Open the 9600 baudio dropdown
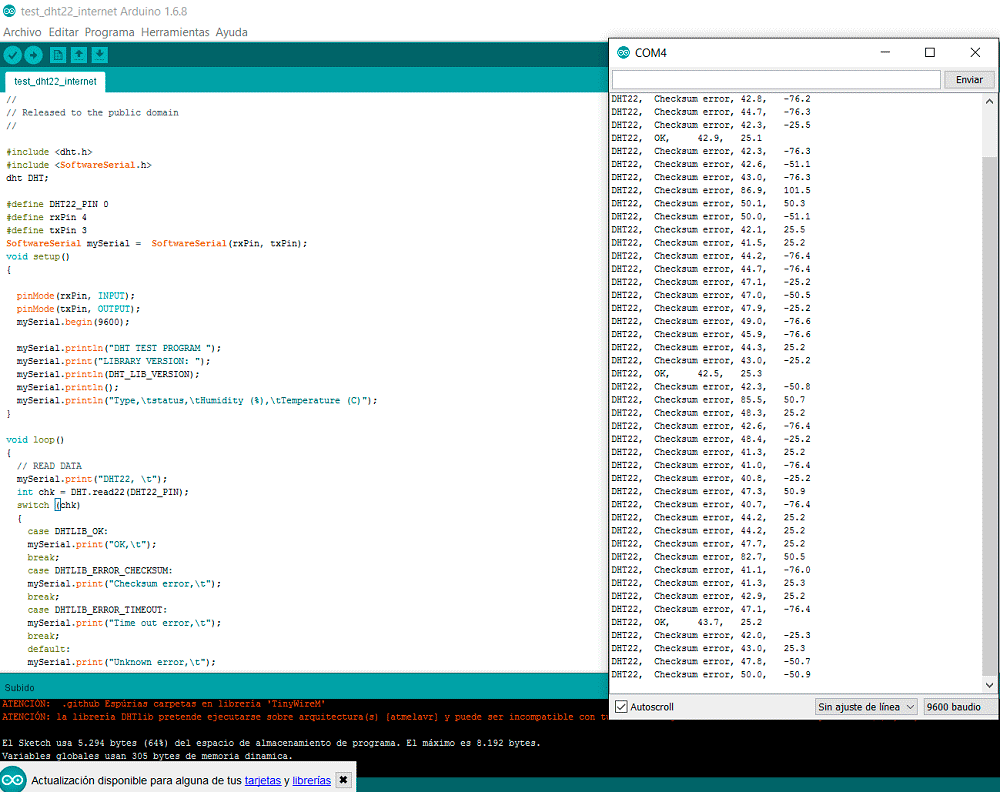The height and width of the screenshot is (792, 1000). pos(960,707)
